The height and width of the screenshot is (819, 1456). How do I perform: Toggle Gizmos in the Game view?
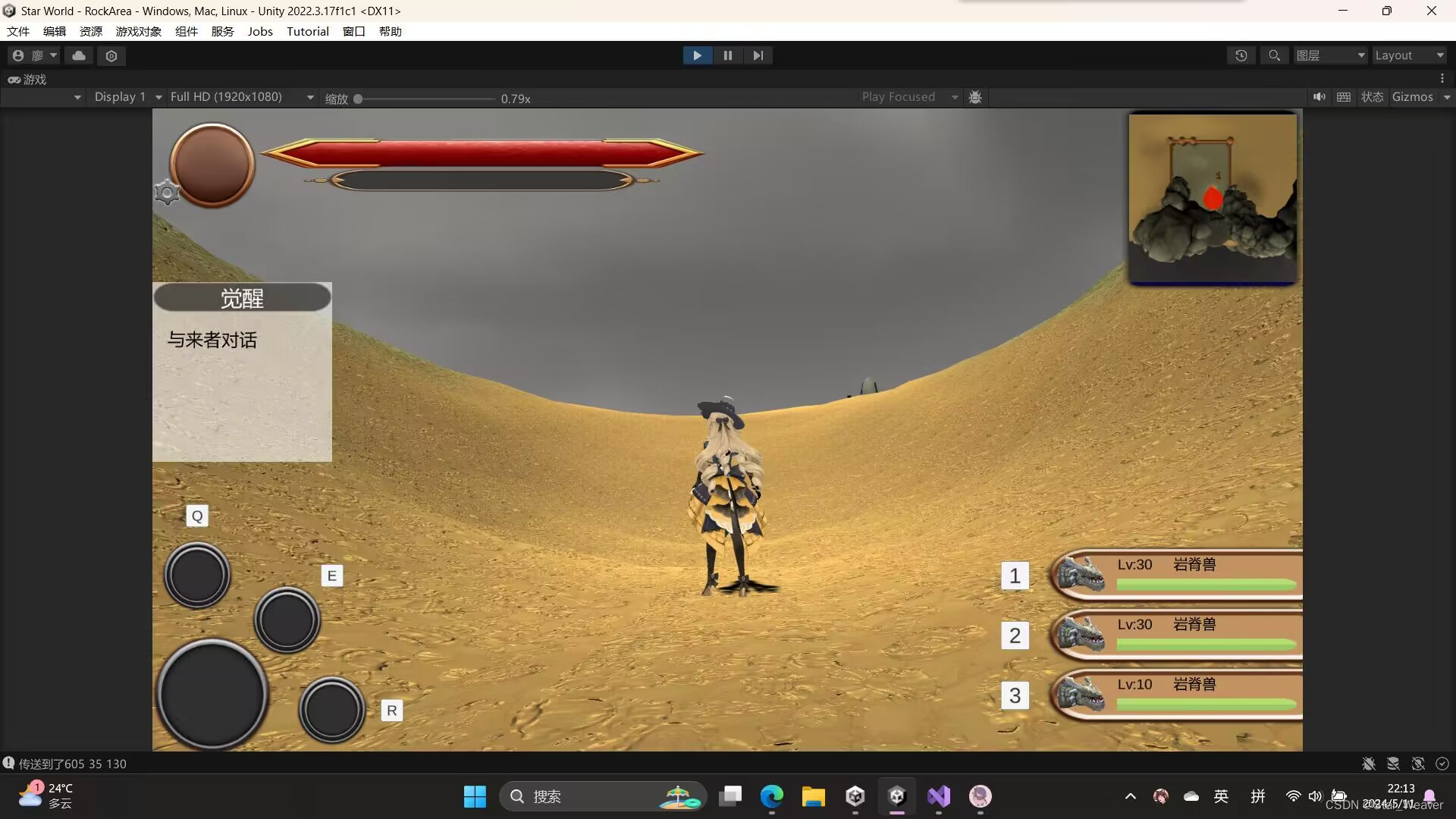[1412, 97]
